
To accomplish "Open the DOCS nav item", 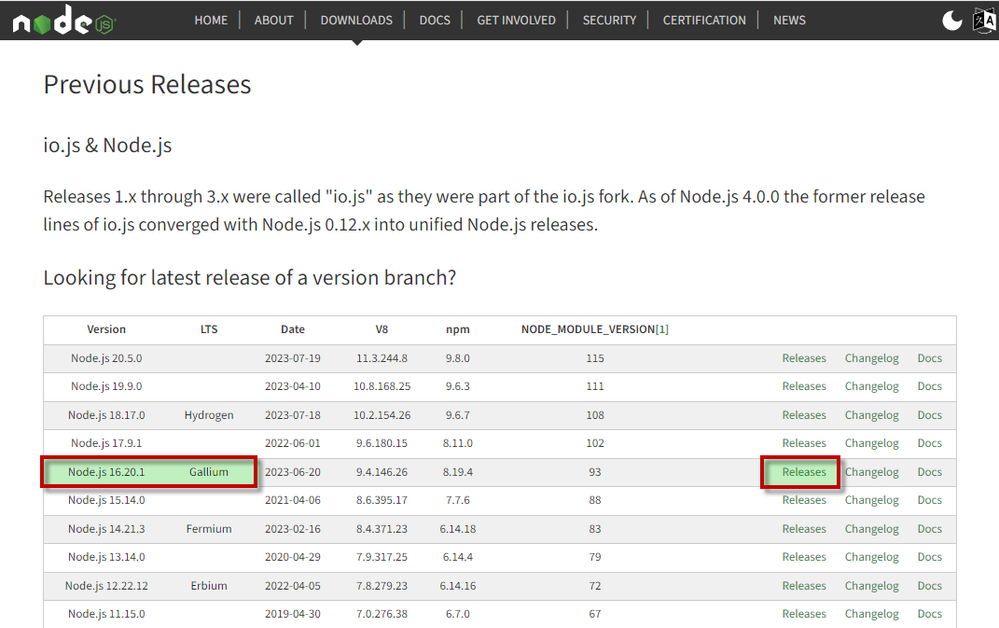I will pyautogui.click(x=435, y=20).
